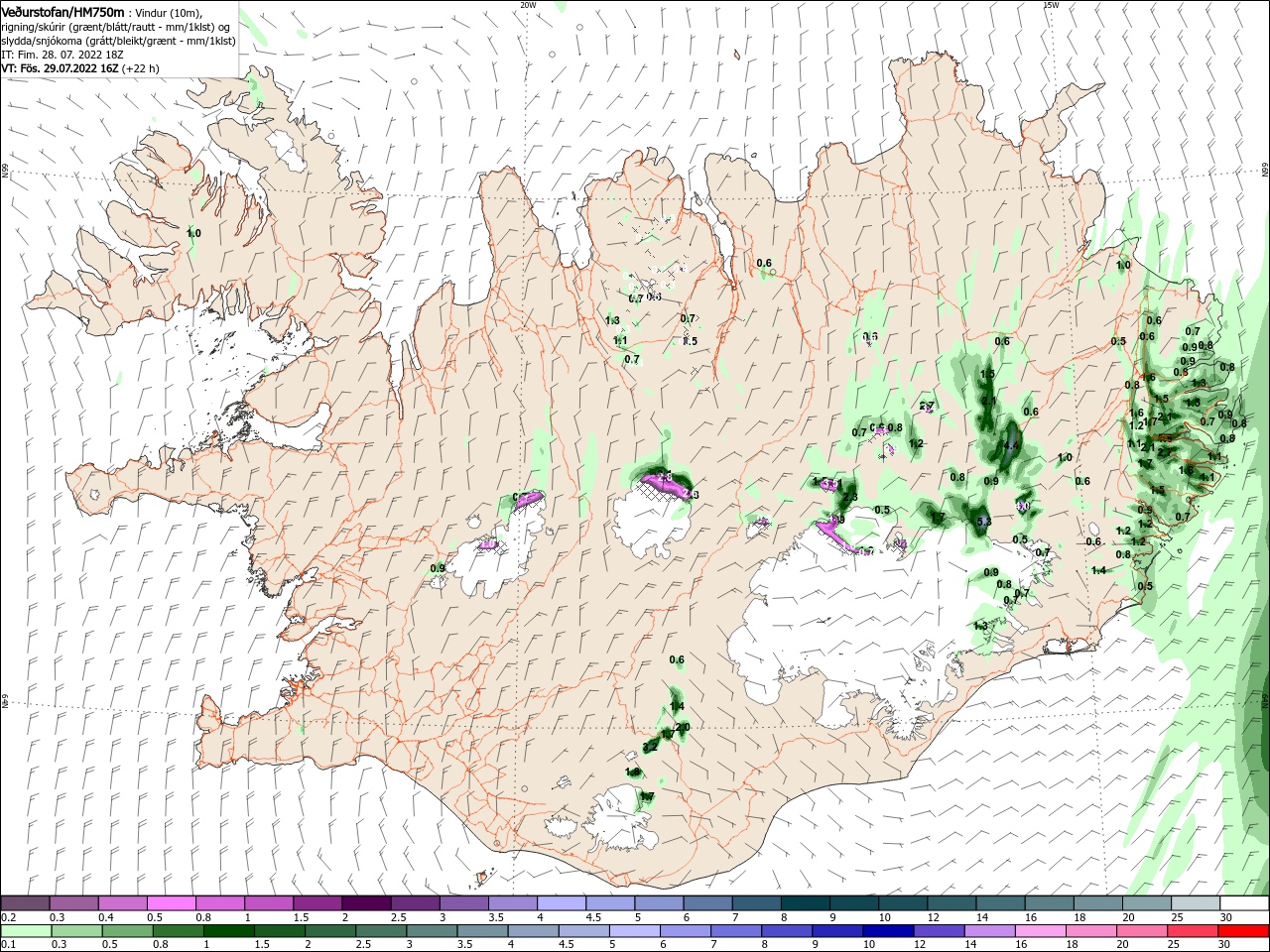Pick top-row white swatch after 30
Screen dimensions: 1270x952
point(1243,903)
